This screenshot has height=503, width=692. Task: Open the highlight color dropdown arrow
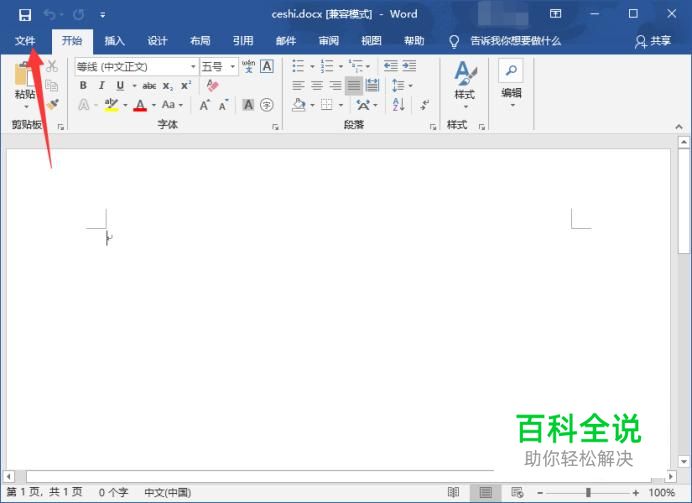click(x=125, y=105)
